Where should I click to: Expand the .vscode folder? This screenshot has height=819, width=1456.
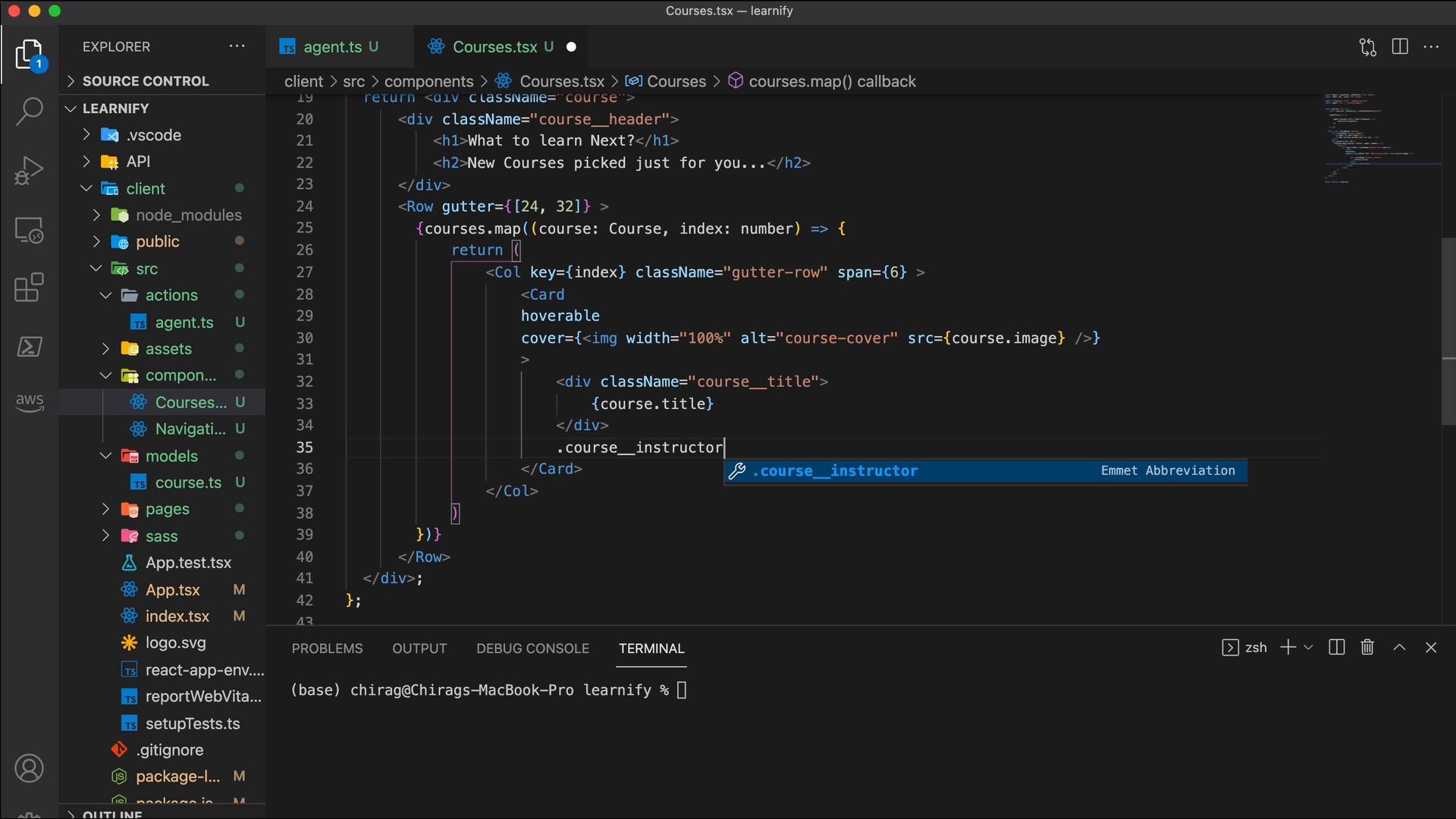click(x=162, y=135)
